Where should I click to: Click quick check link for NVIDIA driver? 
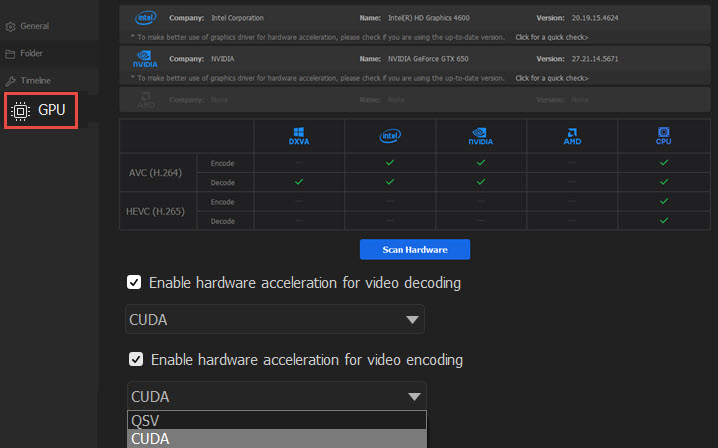click(552, 78)
